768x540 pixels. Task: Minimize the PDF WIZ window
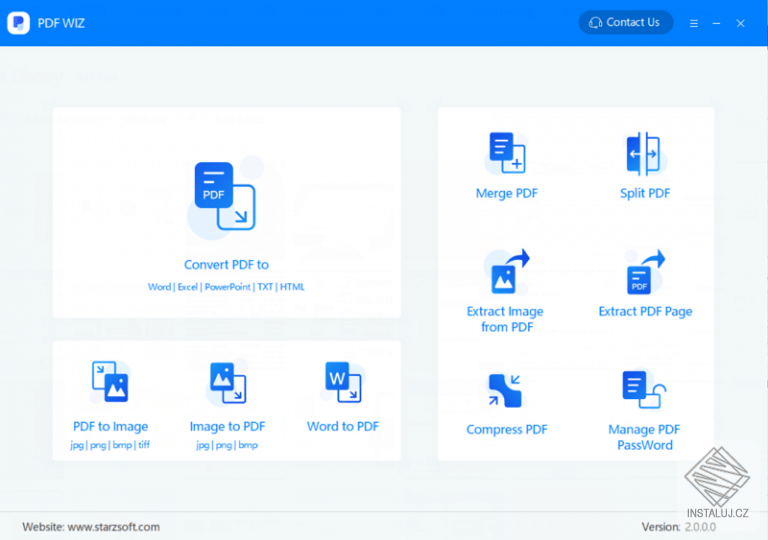[717, 23]
